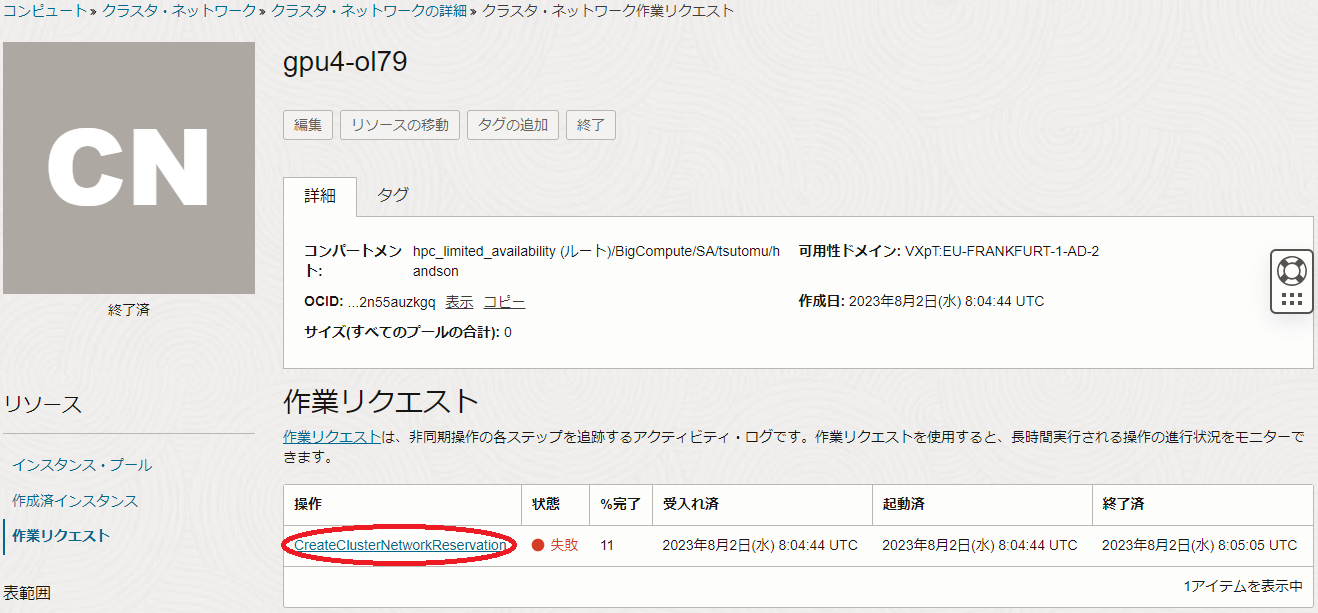Click the dotted grid handle below the lifebuoy
1318x613 pixels.
(1291, 299)
